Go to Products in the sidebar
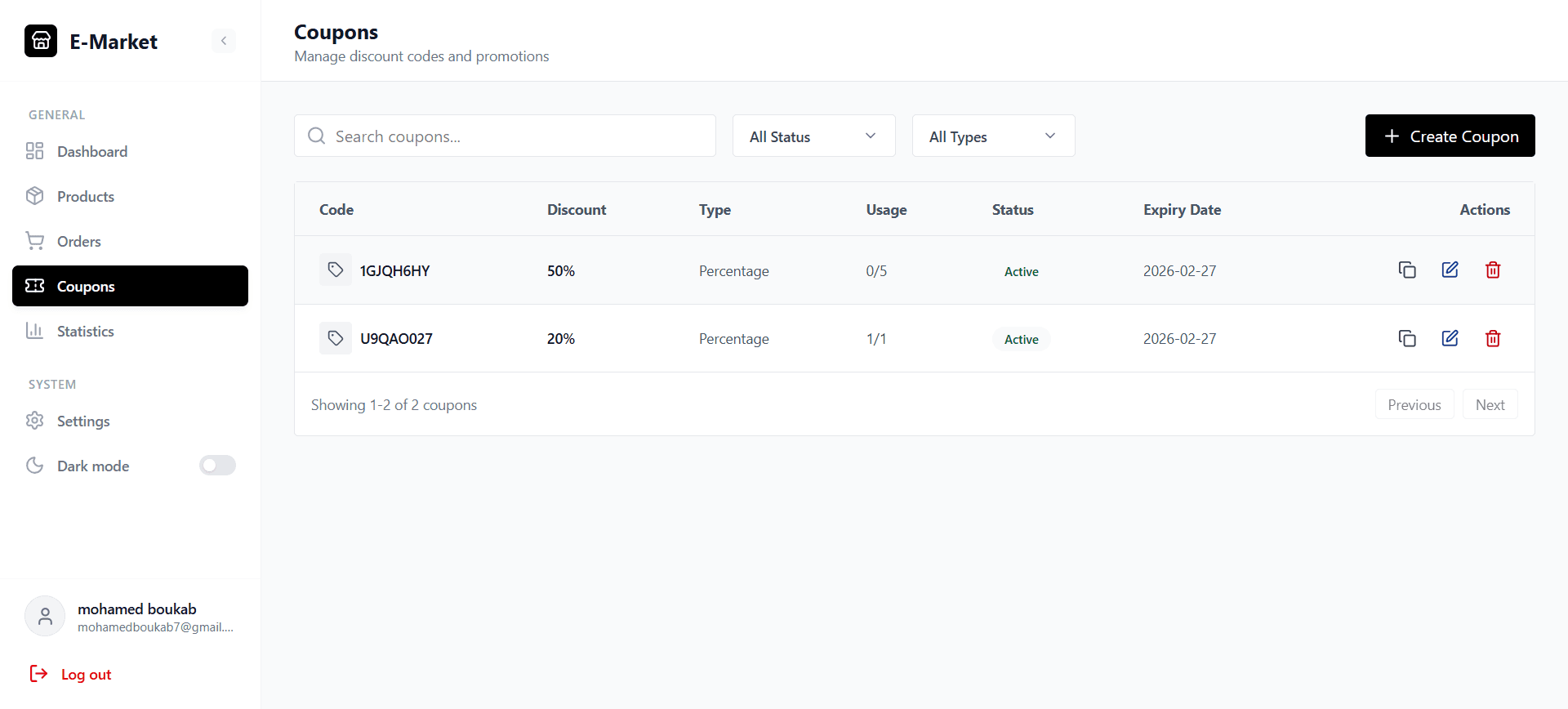The width and height of the screenshot is (1568, 709). tap(130, 196)
